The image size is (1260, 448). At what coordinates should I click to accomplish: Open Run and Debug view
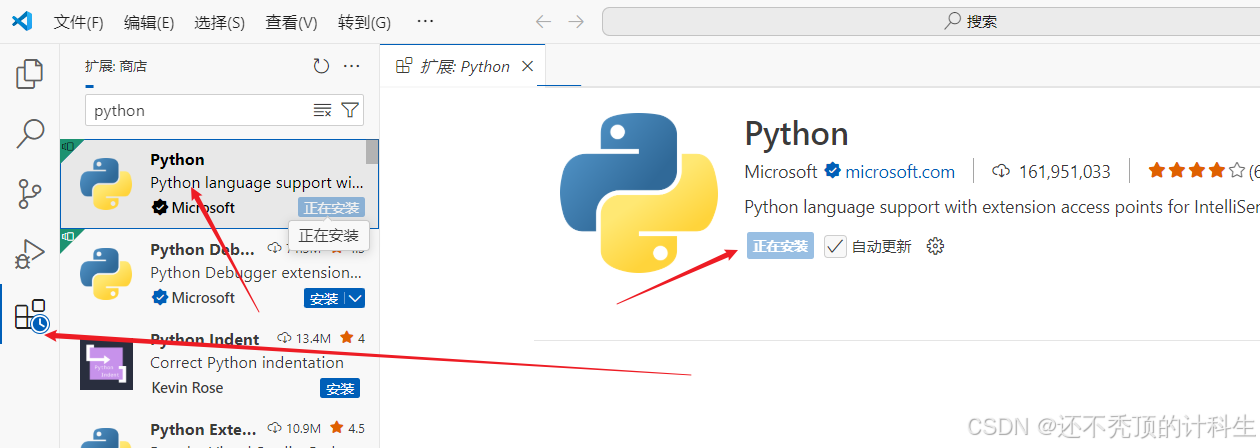pyautogui.click(x=30, y=254)
